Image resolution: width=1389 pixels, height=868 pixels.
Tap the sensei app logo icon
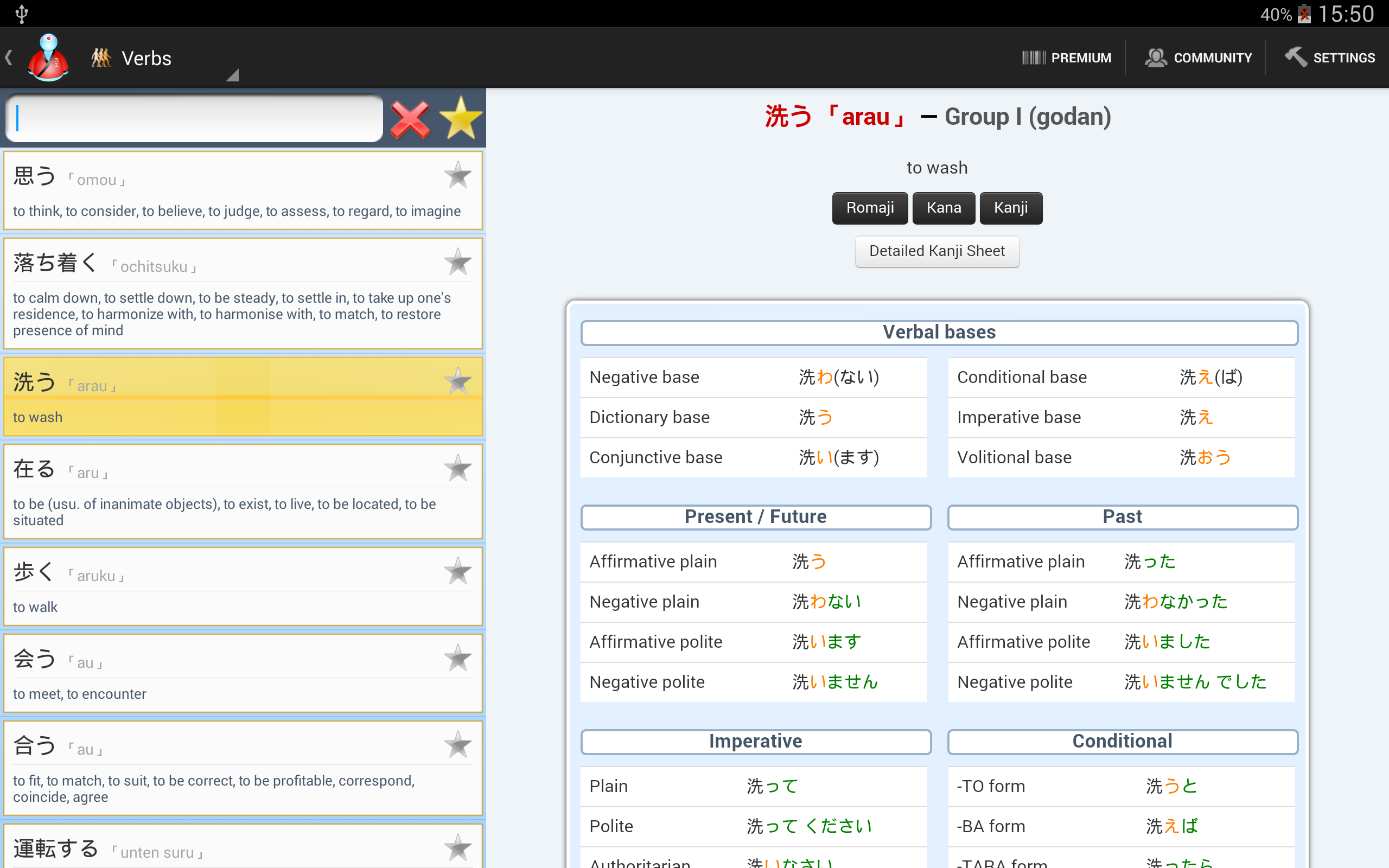click(x=49, y=58)
